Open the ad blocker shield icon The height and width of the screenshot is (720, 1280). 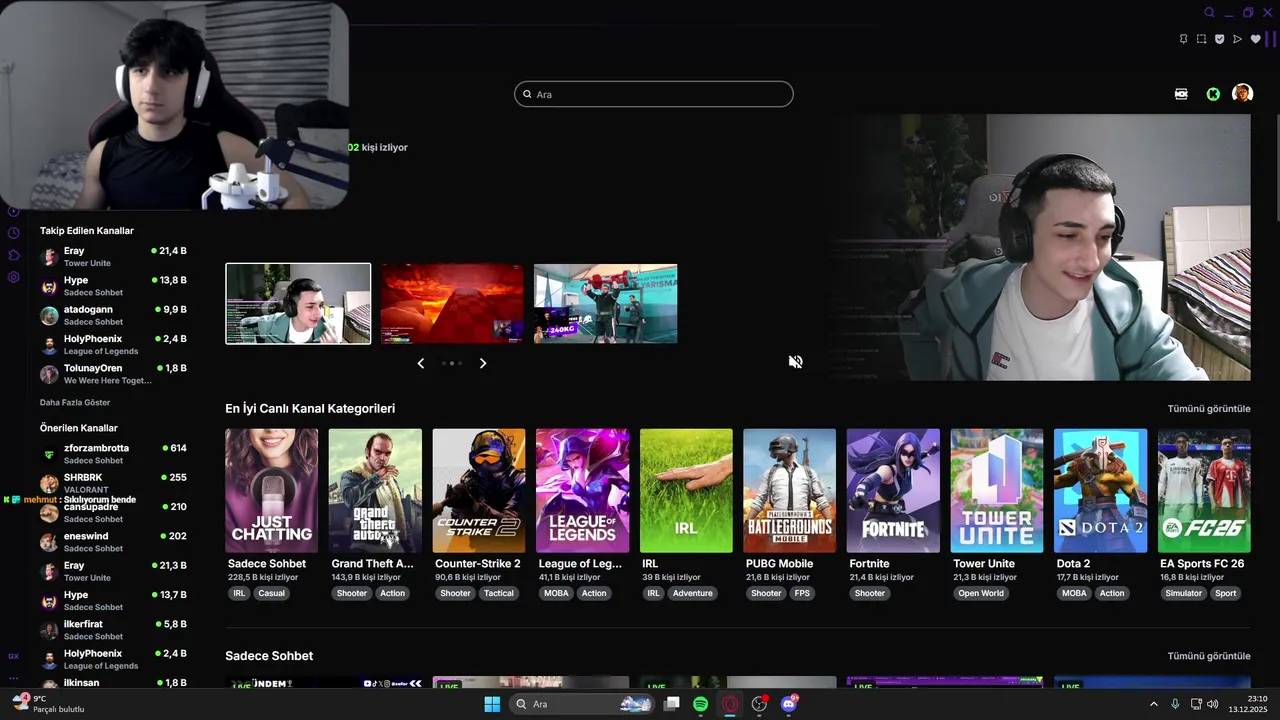[x=1219, y=39]
